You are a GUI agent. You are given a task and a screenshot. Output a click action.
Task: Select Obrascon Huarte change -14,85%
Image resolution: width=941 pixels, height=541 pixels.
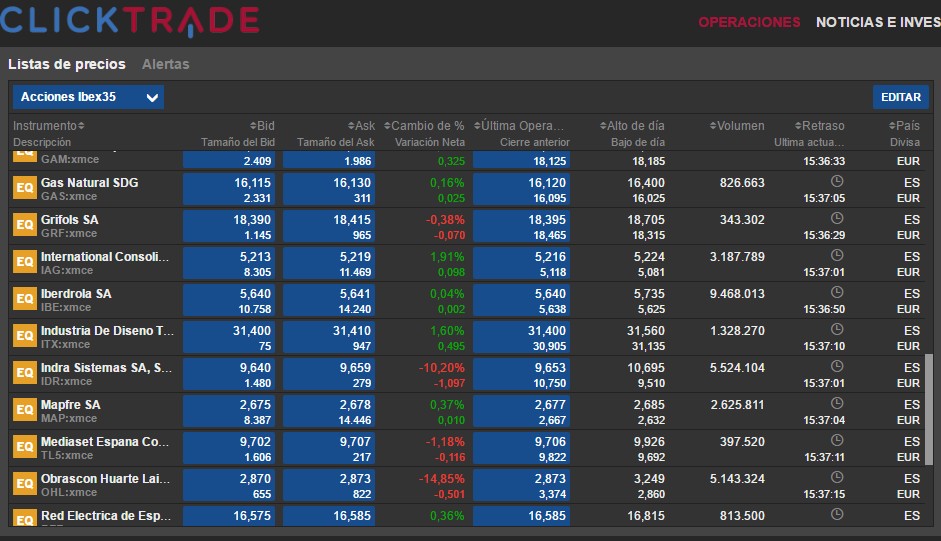coord(442,479)
